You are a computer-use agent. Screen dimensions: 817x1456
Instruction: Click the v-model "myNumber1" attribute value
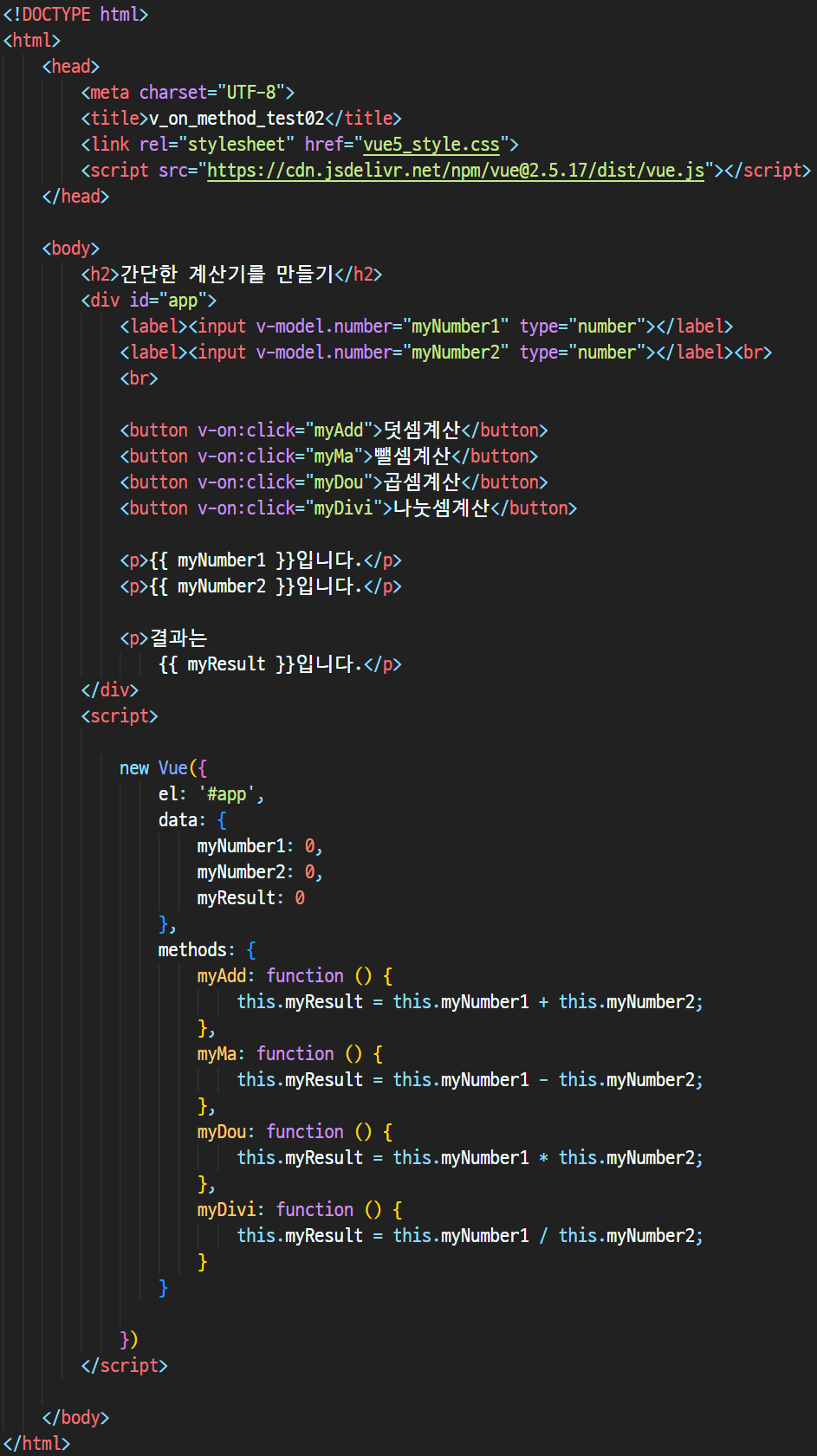(x=456, y=327)
